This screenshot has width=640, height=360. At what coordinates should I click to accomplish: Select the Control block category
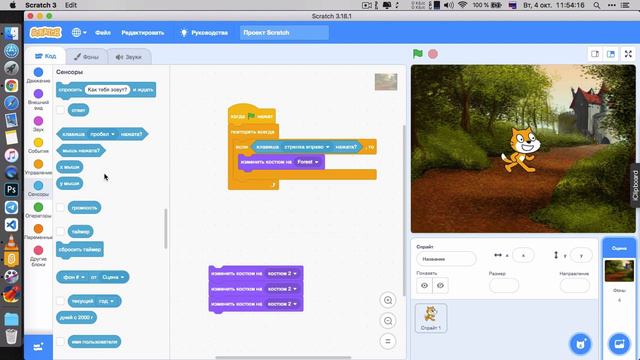coord(38,167)
